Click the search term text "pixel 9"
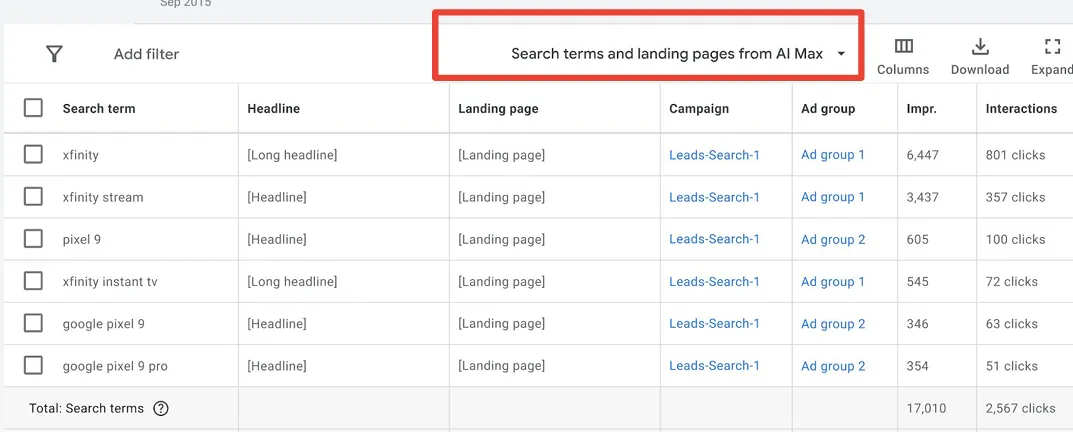The height and width of the screenshot is (432, 1073). pyautogui.click(x=82, y=240)
